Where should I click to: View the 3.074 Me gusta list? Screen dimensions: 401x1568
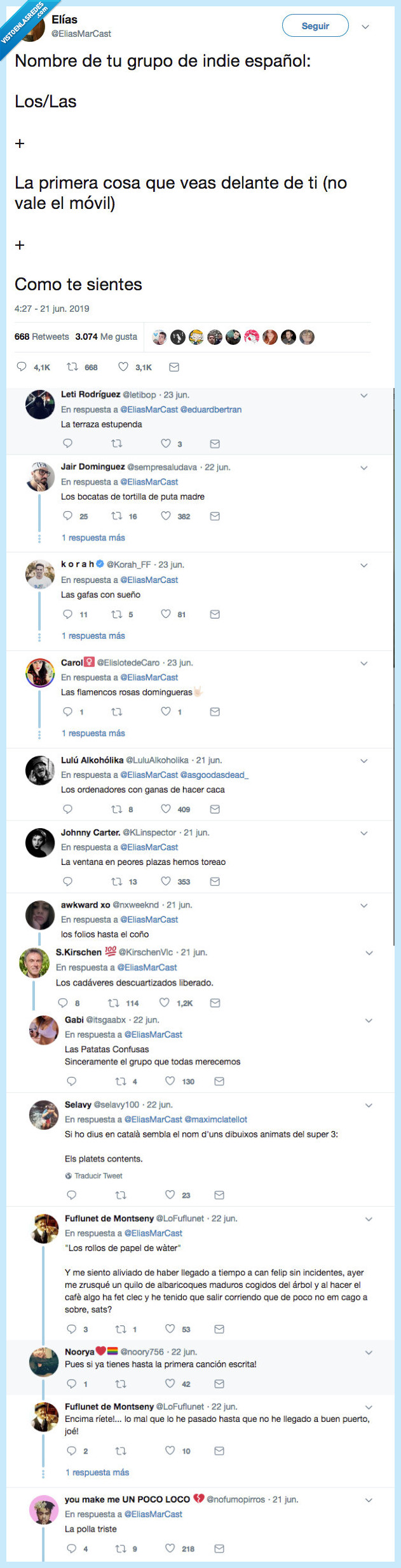[x=106, y=337]
